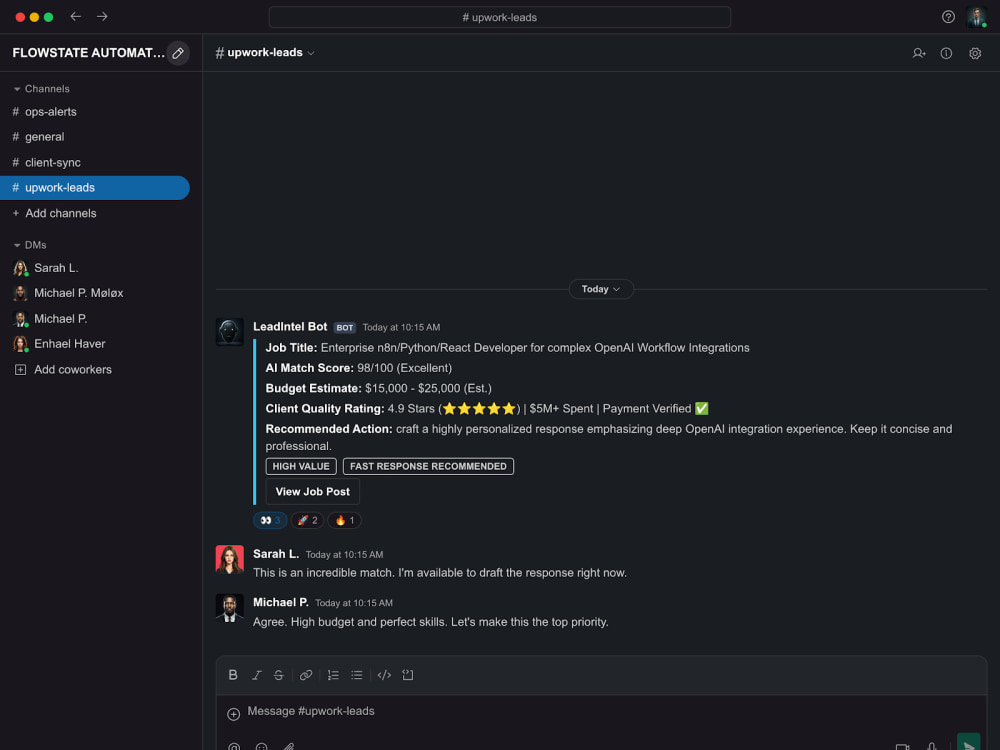
Task: Go back with the left arrow
Action: pos(75,17)
